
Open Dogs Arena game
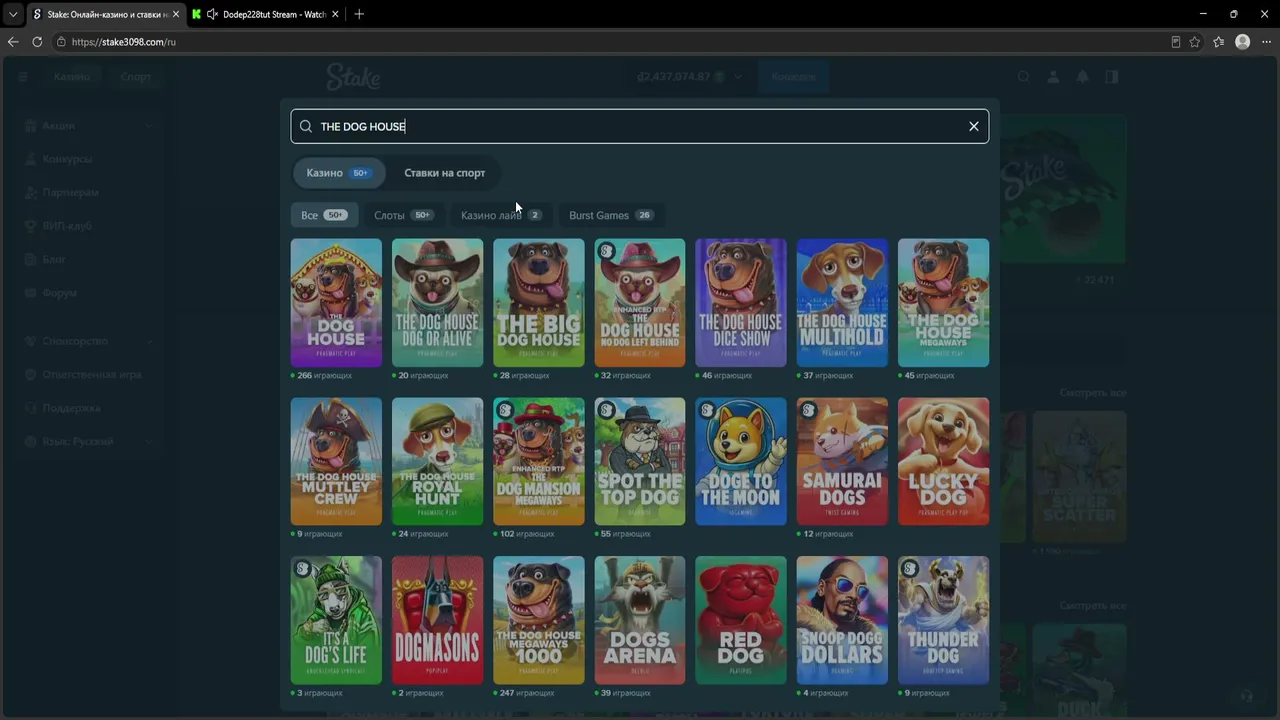point(640,621)
